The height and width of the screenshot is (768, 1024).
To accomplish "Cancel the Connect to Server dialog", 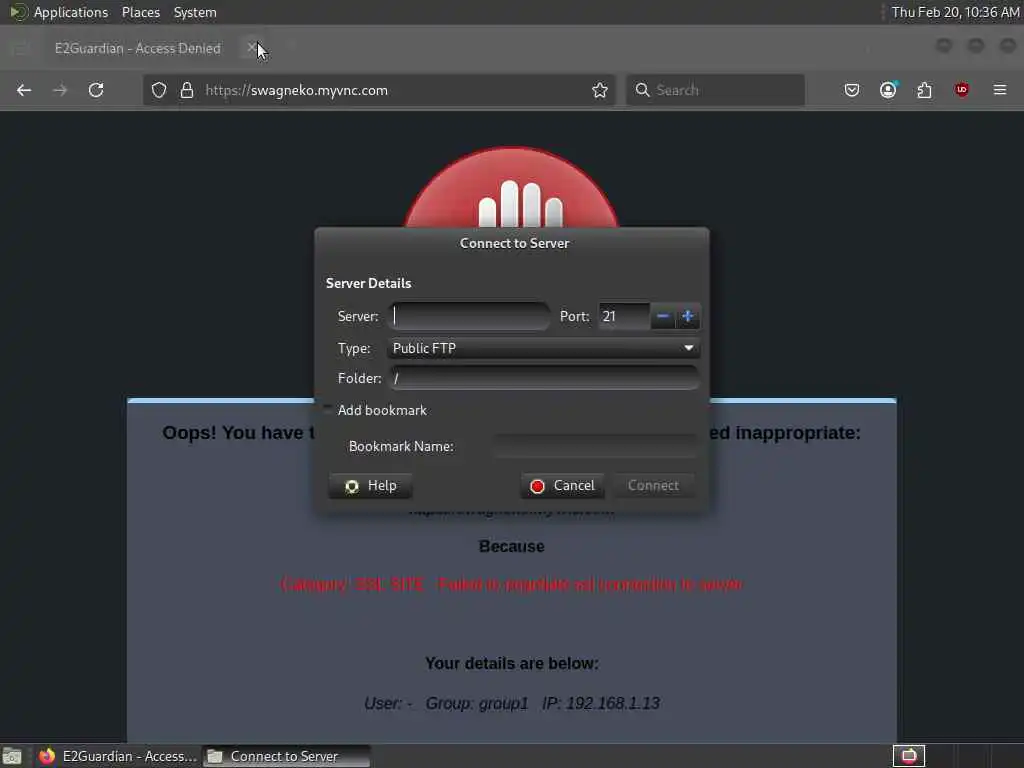I will (x=562, y=486).
